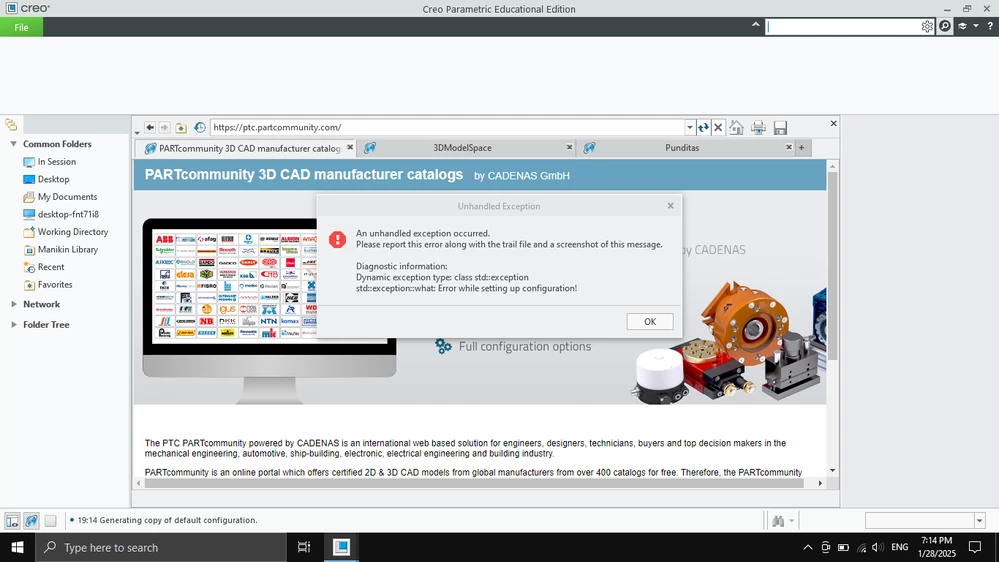Toggle the browser display icon in status bar
The height and width of the screenshot is (562, 999).
[x=31, y=521]
